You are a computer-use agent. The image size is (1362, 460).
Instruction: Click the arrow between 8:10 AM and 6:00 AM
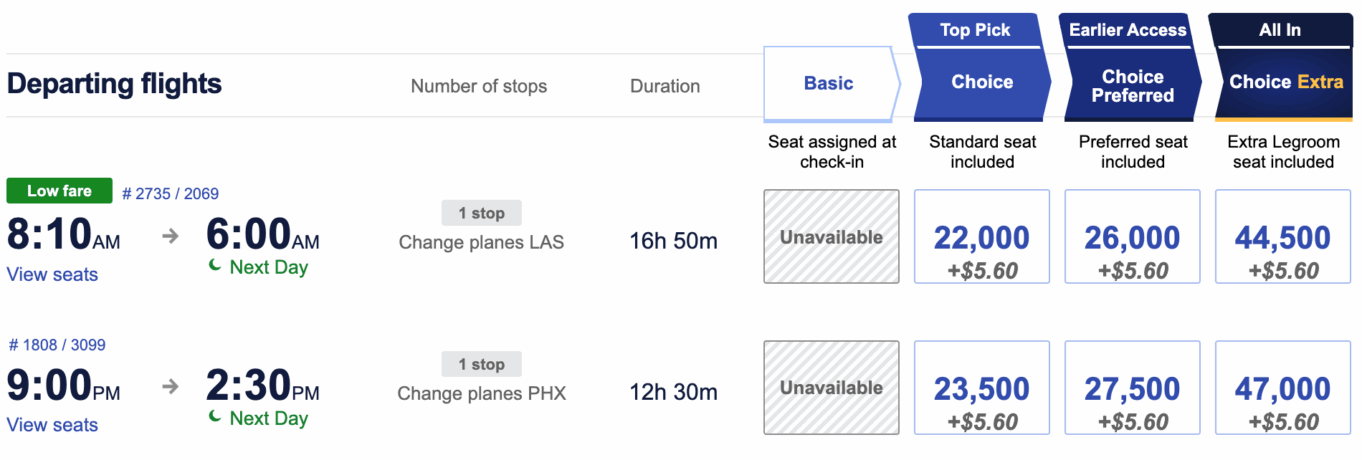pyautogui.click(x=170, y=236)
